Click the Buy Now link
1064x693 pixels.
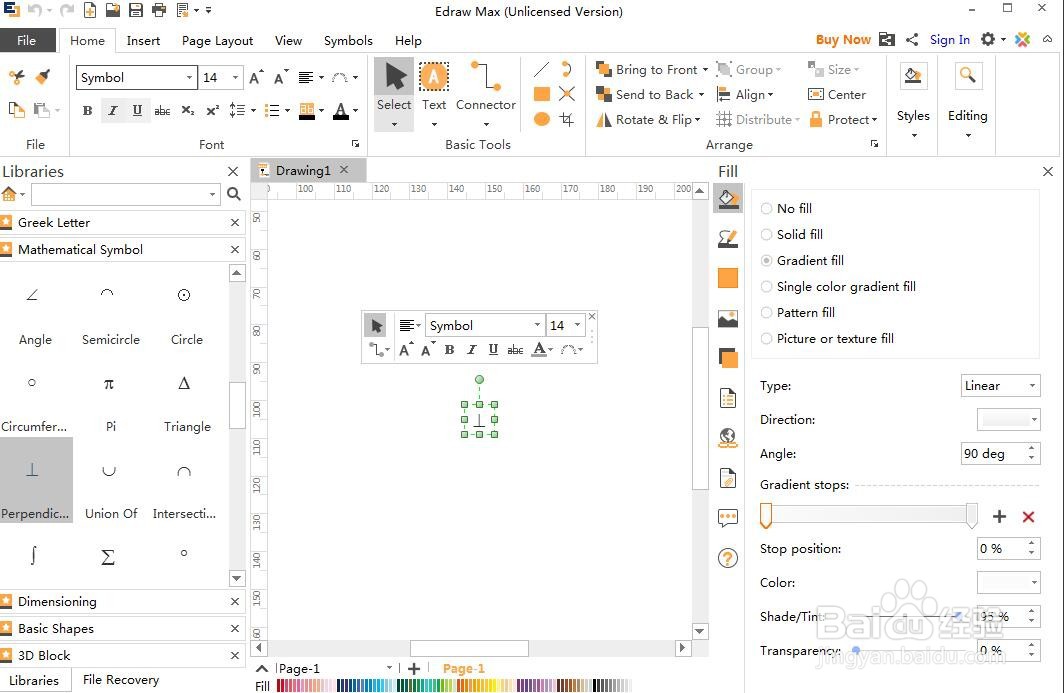(843, 39)
